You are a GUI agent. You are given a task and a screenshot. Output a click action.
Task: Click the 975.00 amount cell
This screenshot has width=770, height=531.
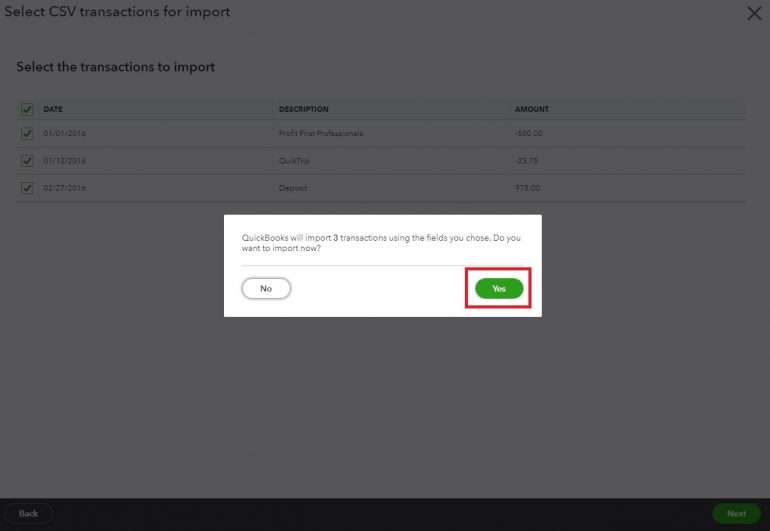tap(527, 187)
